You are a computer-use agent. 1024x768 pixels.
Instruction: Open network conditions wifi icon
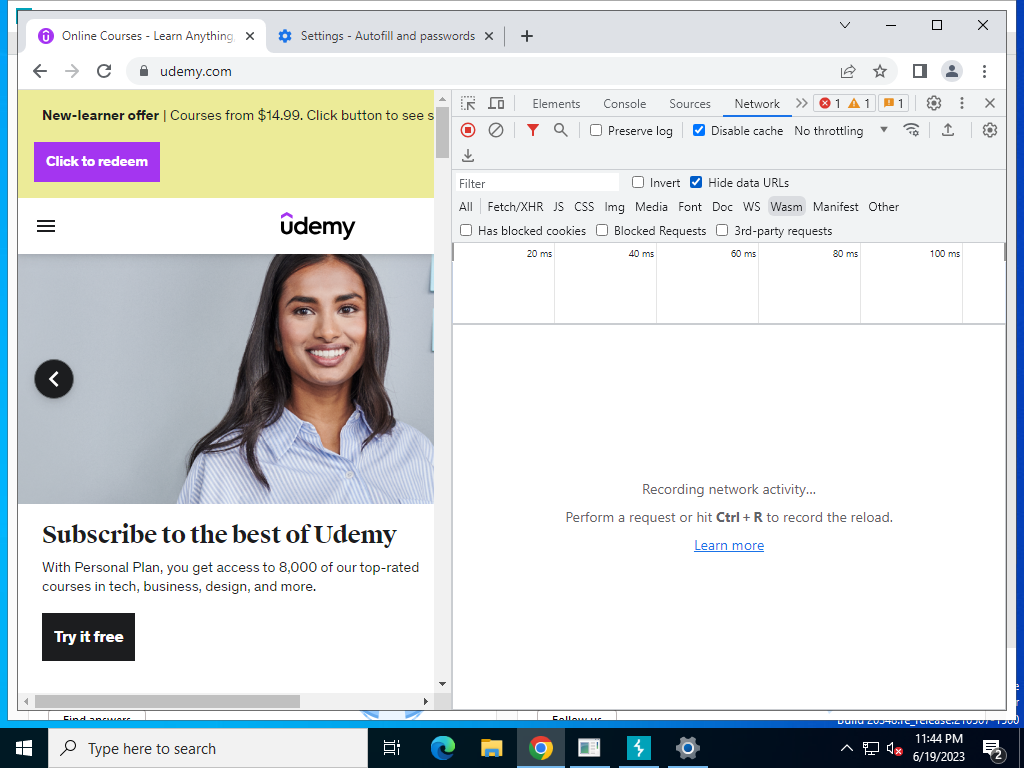point(912,130)
